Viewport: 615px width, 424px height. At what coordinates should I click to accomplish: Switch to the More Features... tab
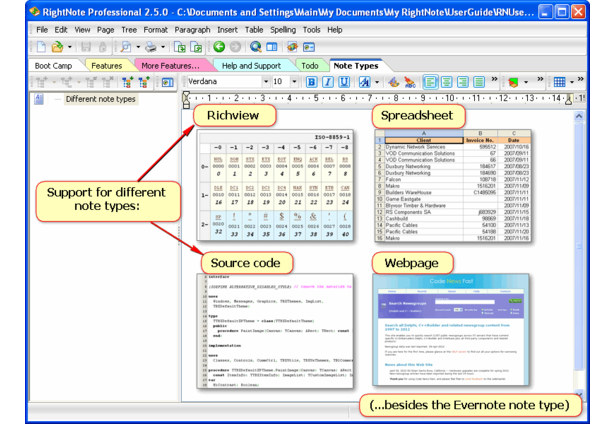170,66
